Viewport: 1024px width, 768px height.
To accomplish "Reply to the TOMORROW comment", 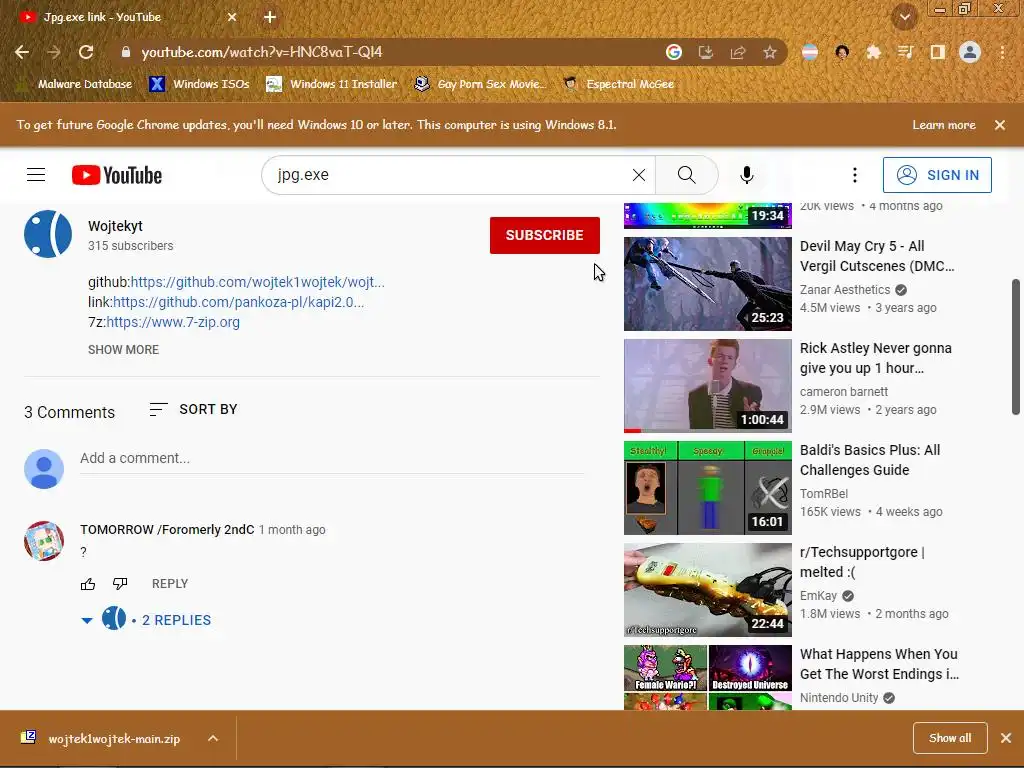I will 170,584.
